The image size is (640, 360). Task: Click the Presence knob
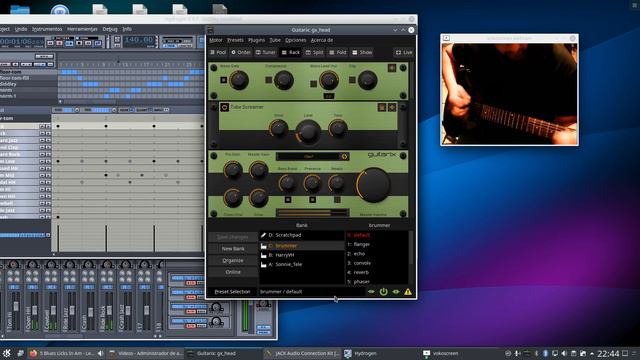click(312, 184)
